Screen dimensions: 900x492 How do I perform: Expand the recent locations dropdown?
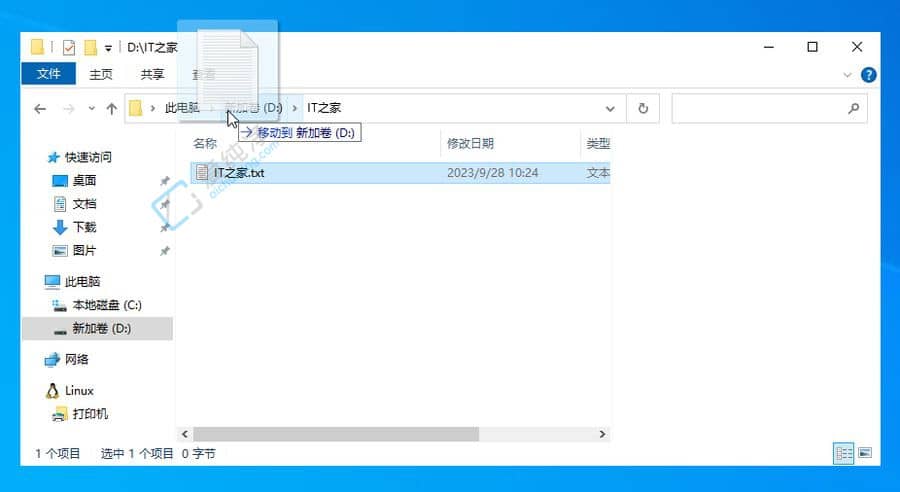click(x=91, y=108)
